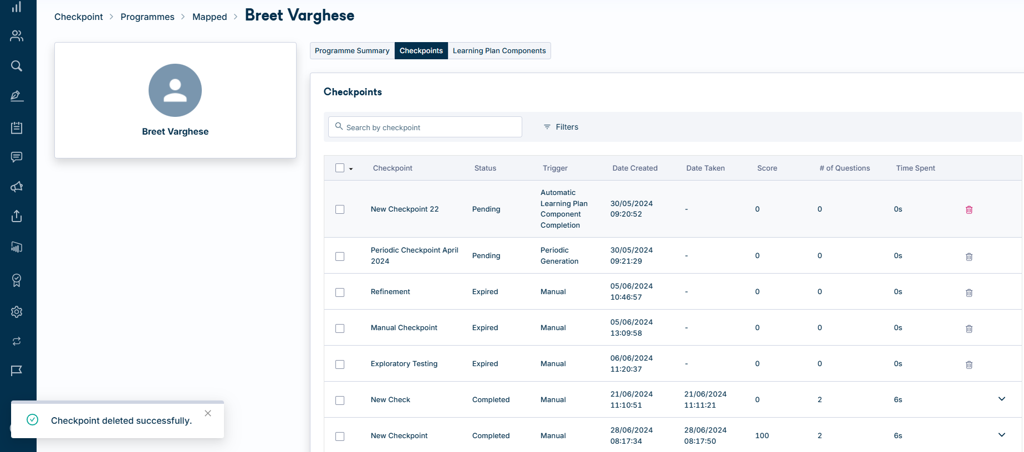Screen dimensions: 1024x452
Task: Sort by Time Spent column header
Action: [916, 168]
